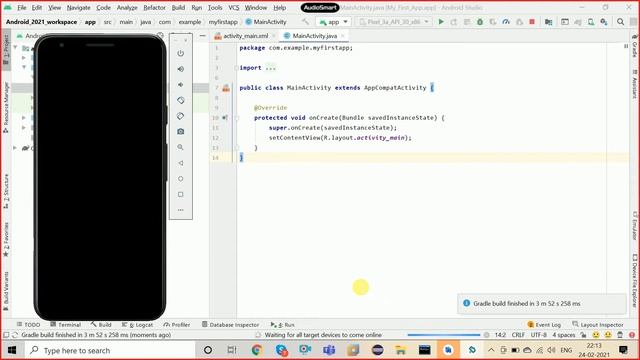Viewport: 640px width, 360px height.
Task: Close the MainActivity.java tab
Action: click(x=343, y=36)
